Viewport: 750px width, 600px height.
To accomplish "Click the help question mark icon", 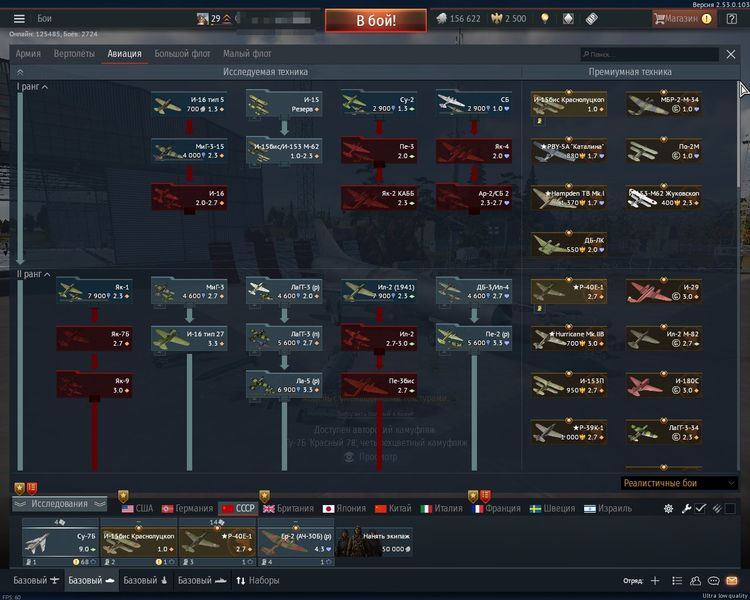I will click(731, 18).
